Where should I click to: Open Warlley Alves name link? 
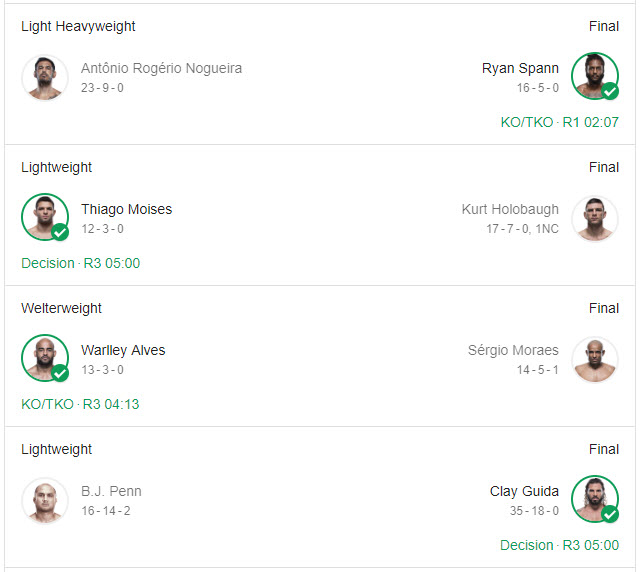pyautogui.click(x=123, y=350)
